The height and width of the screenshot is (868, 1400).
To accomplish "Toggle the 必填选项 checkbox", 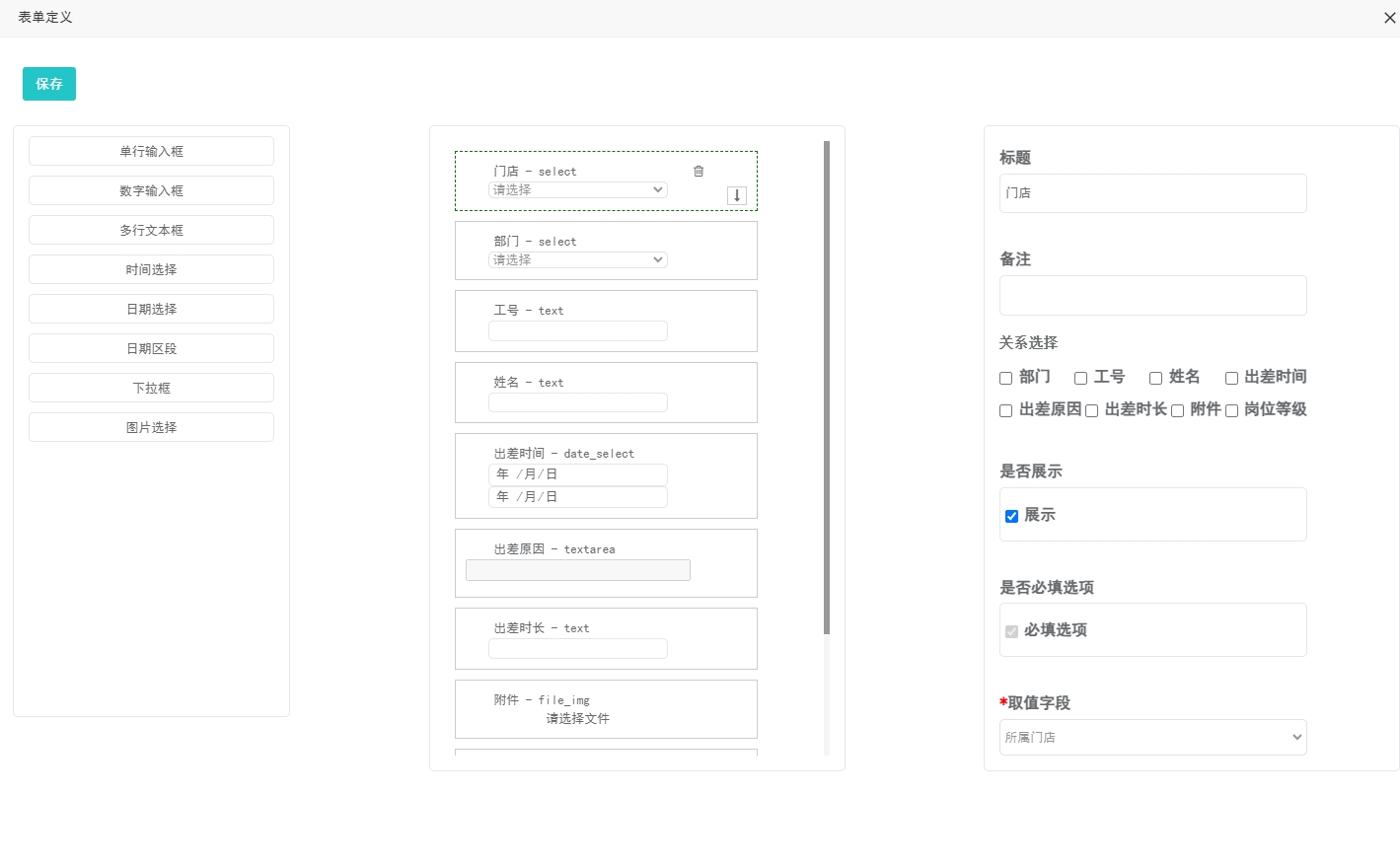I will (1011, 631).
